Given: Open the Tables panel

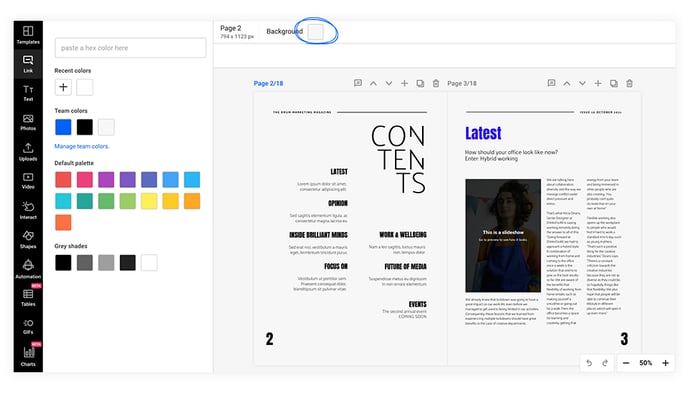Looking at the screenshot, I should pos(28,298).
